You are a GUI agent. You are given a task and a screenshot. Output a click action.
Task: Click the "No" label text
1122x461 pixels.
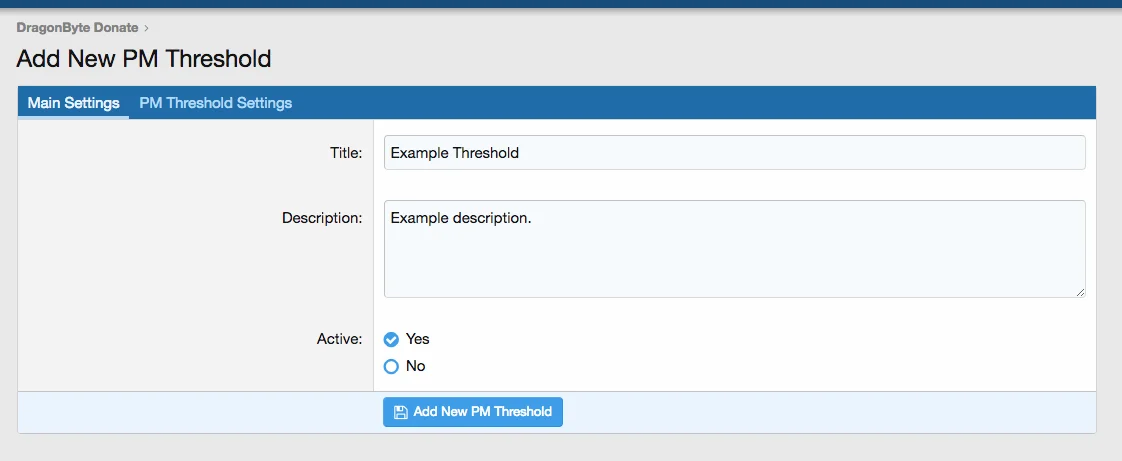click(415, 366)
